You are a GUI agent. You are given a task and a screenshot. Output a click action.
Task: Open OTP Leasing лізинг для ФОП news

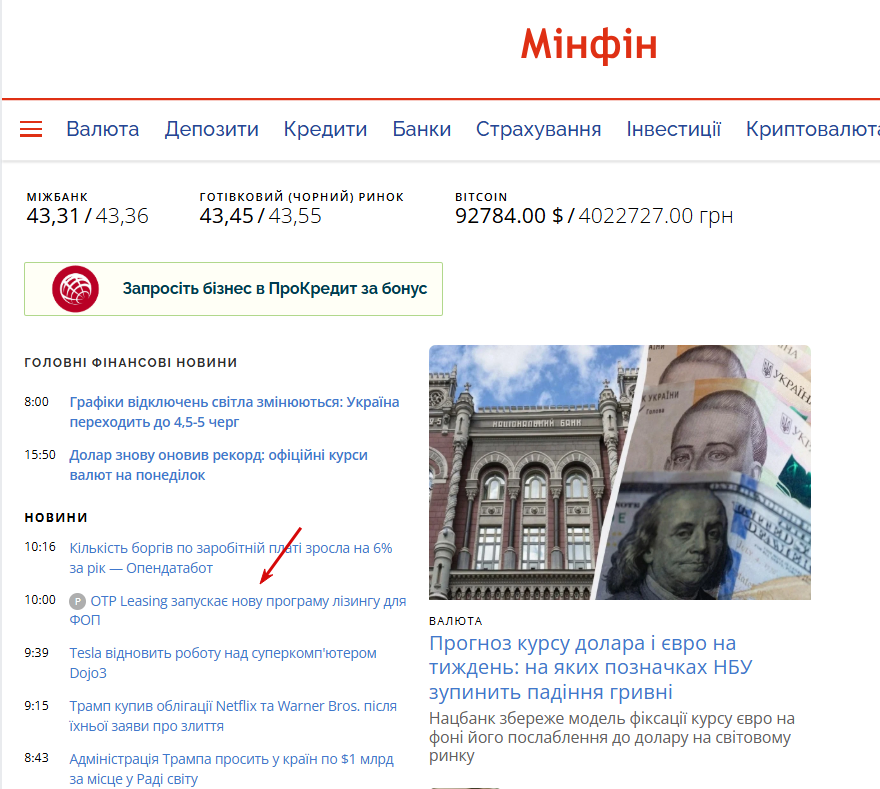pos(237,610)
